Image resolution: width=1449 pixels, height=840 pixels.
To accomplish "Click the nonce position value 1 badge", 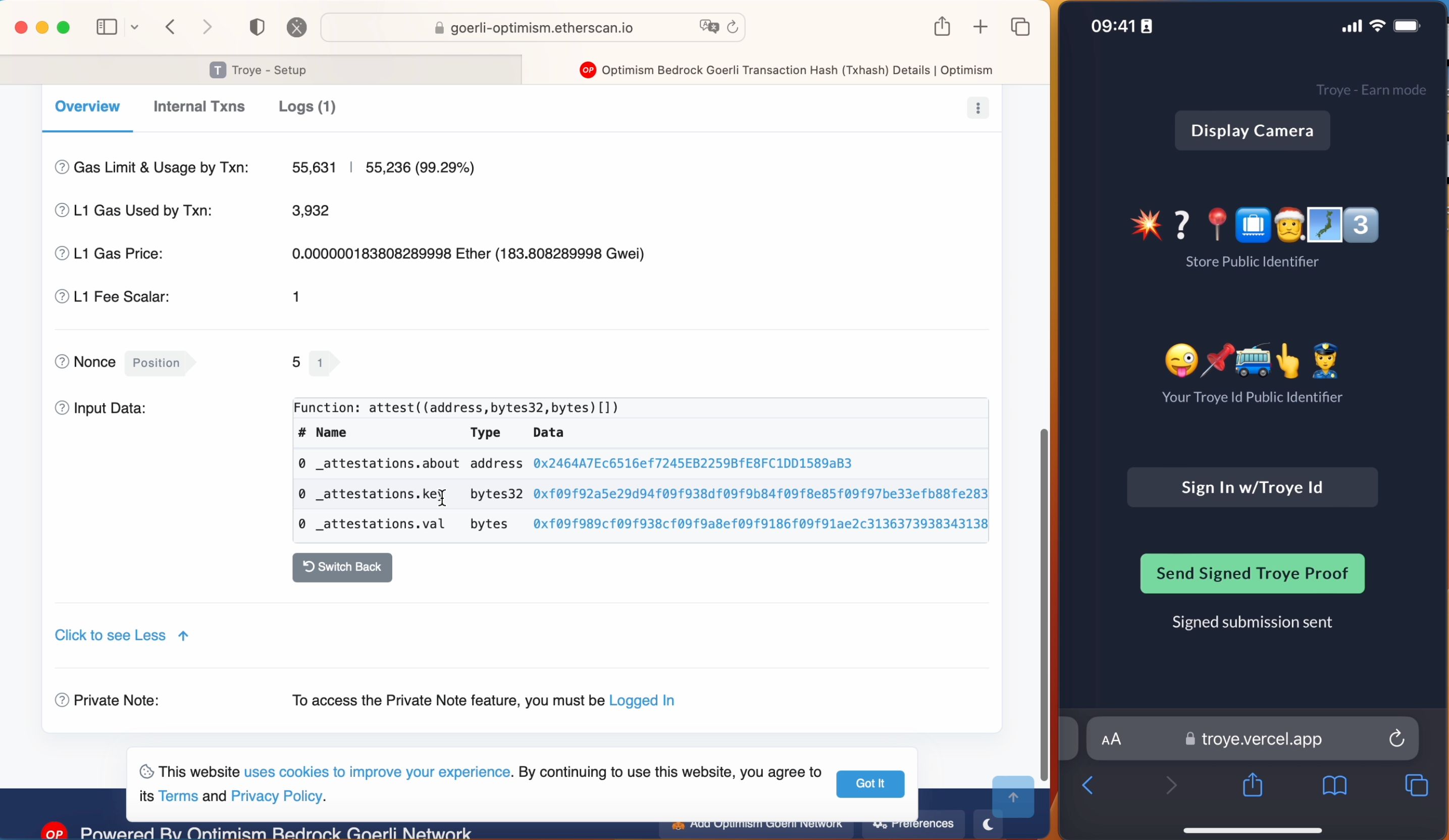I will pyautogui.click(x=323, y=363).
